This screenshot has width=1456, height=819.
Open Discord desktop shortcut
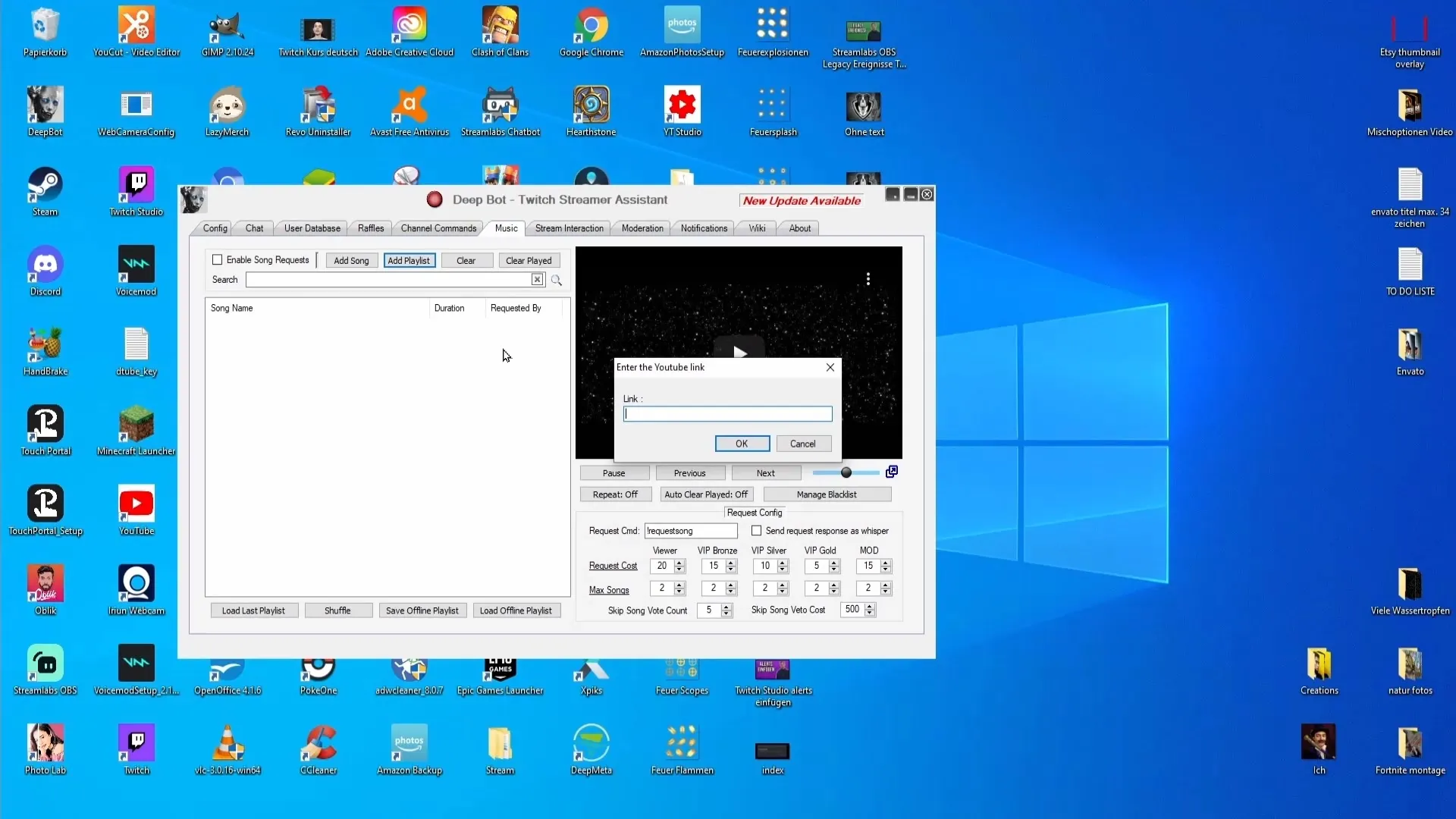(45, 271)
